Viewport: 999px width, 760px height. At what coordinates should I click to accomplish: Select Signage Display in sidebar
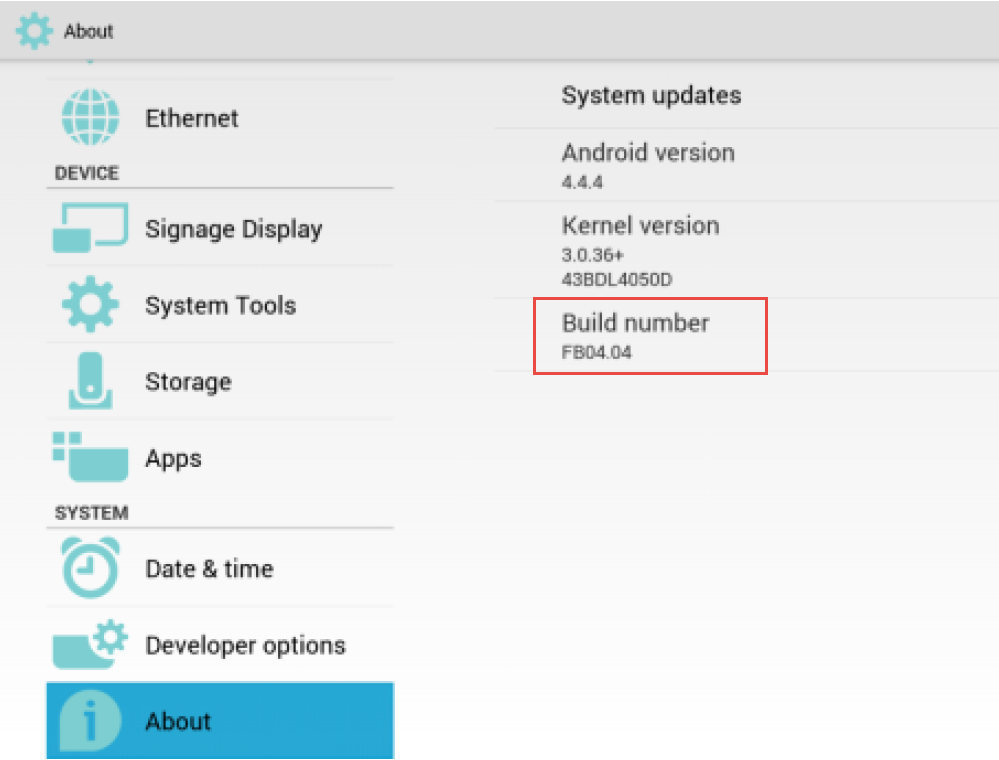220,228
